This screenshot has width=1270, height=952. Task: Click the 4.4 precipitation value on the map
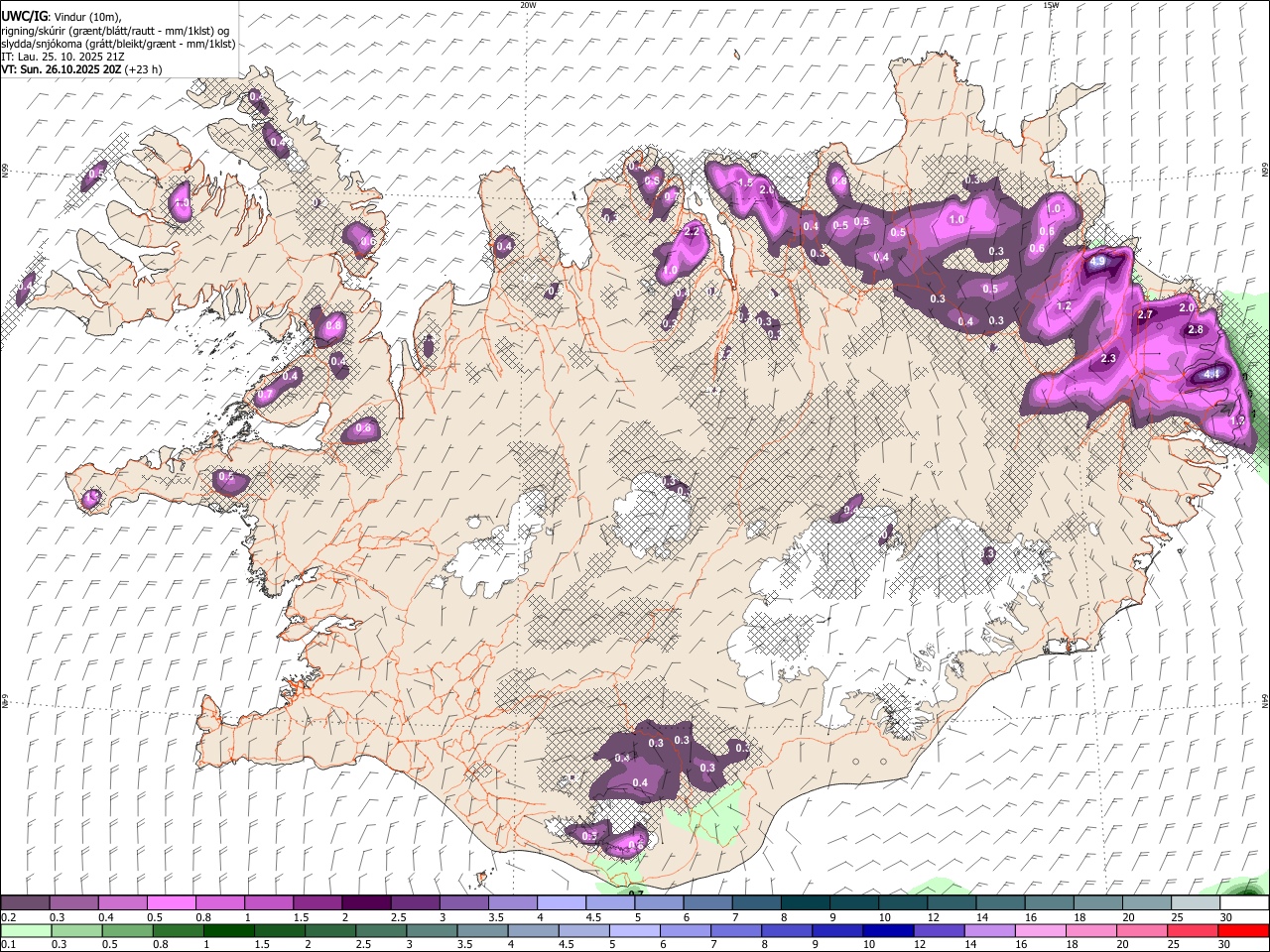[1211, 375]
